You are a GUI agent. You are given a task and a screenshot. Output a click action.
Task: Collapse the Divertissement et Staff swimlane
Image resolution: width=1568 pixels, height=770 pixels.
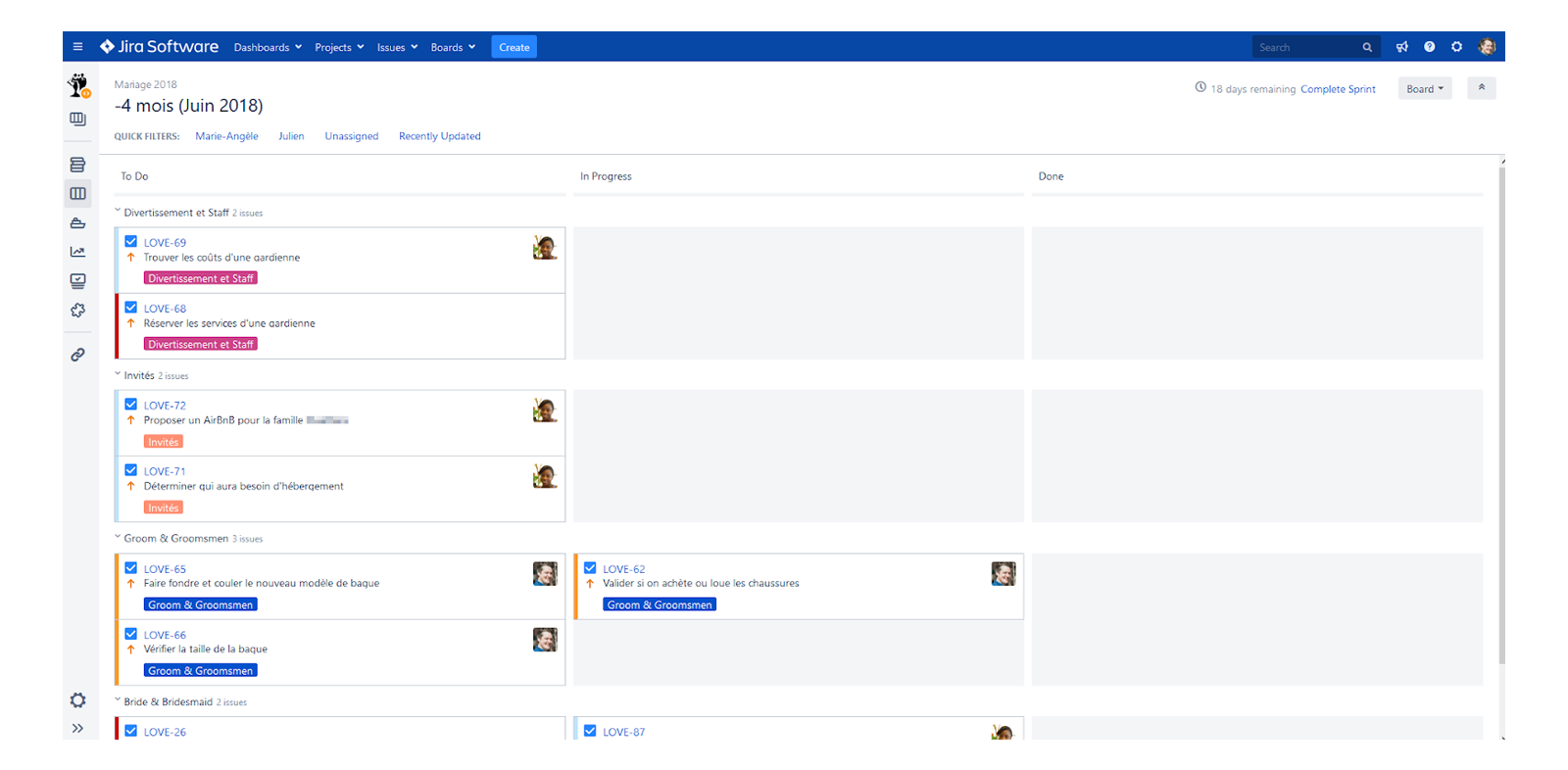coord(119,212)
